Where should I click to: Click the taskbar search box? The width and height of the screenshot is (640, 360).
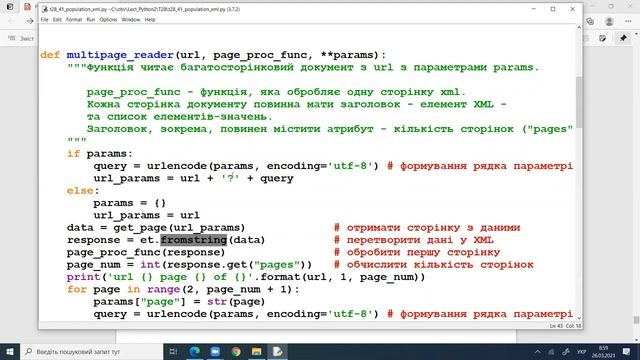92,351
